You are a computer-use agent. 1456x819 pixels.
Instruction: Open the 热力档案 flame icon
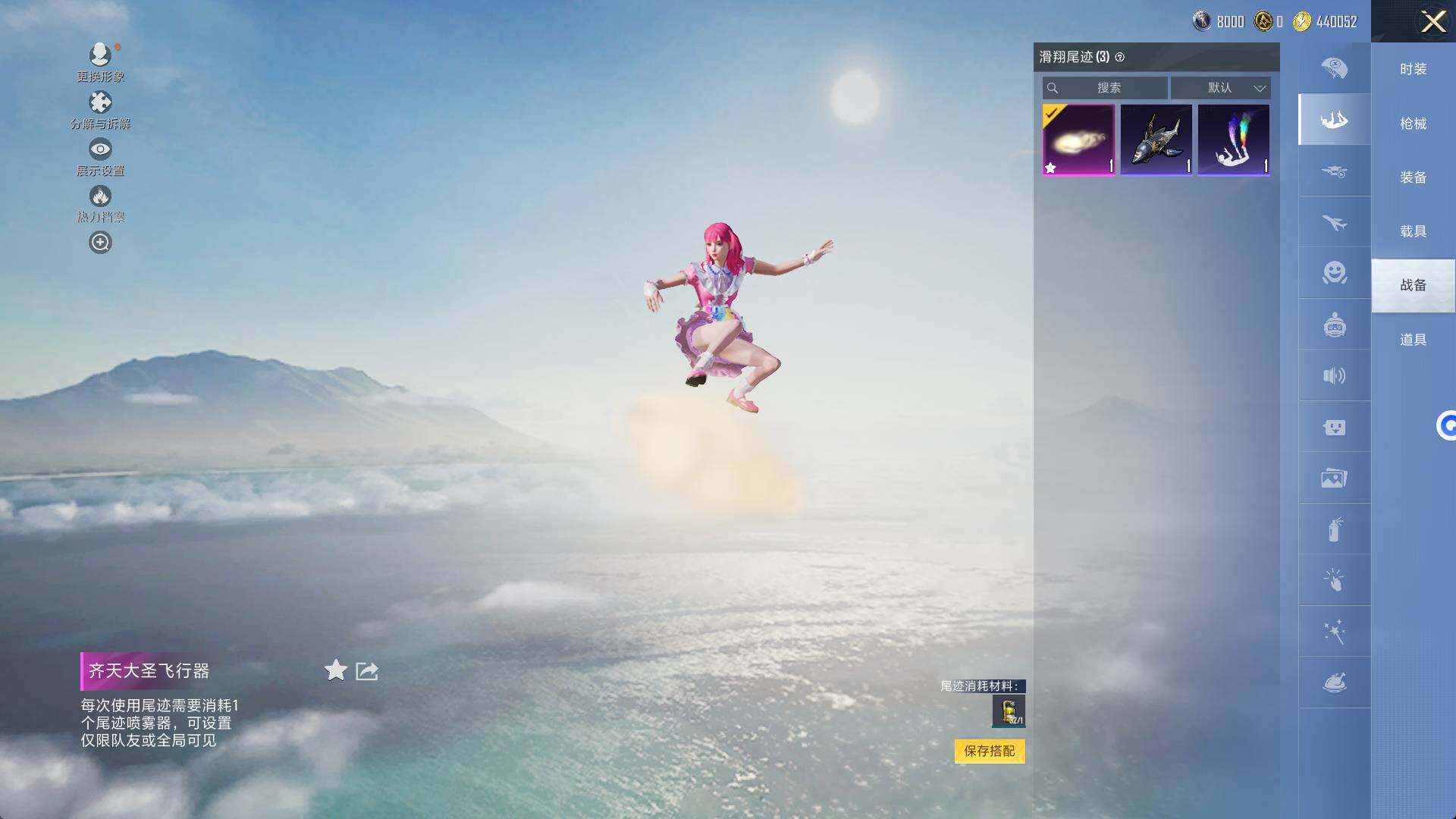[100, 196]
